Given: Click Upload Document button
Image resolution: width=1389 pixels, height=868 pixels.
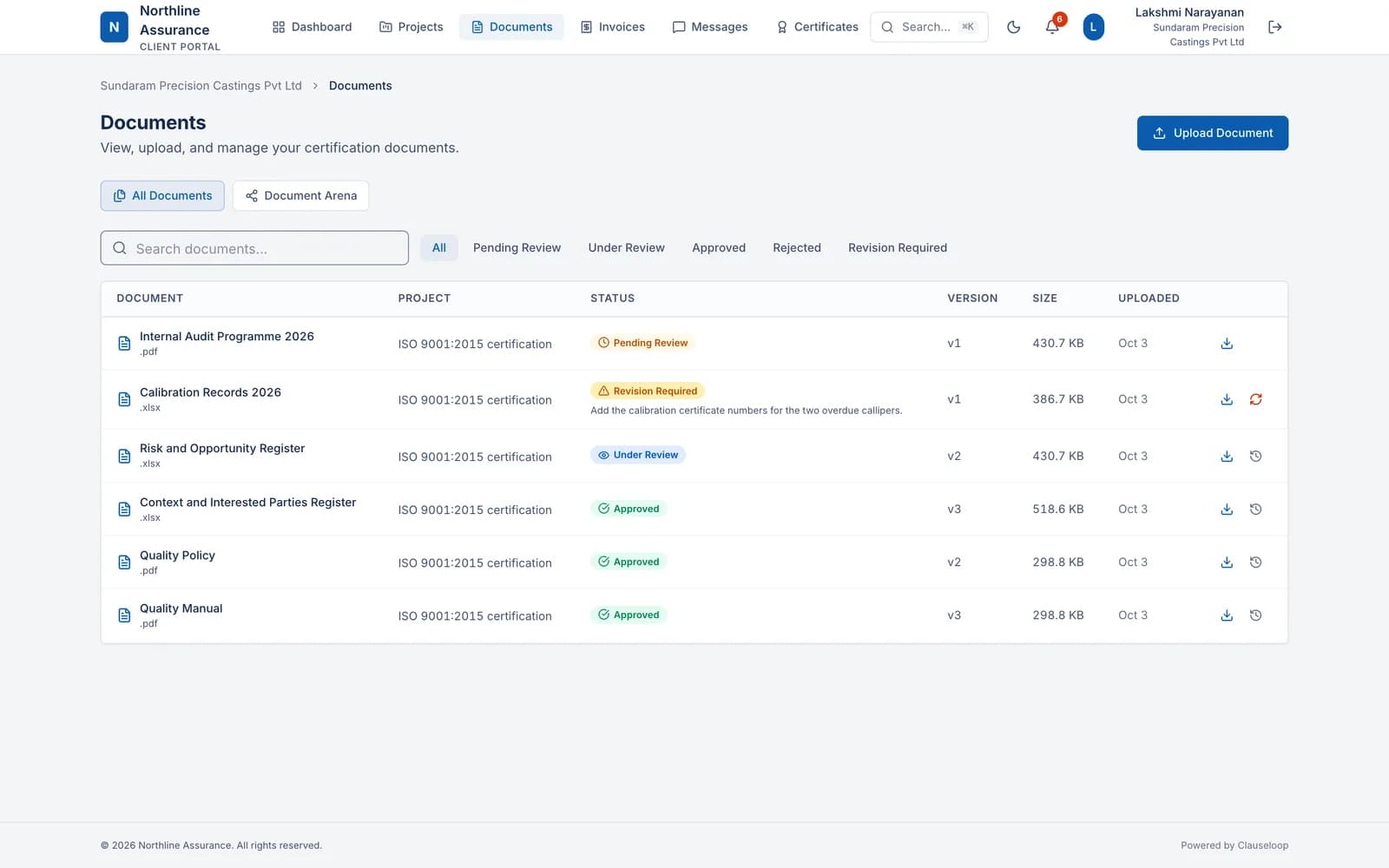Looking at the screenshot, I should (x=1212, y=133).
